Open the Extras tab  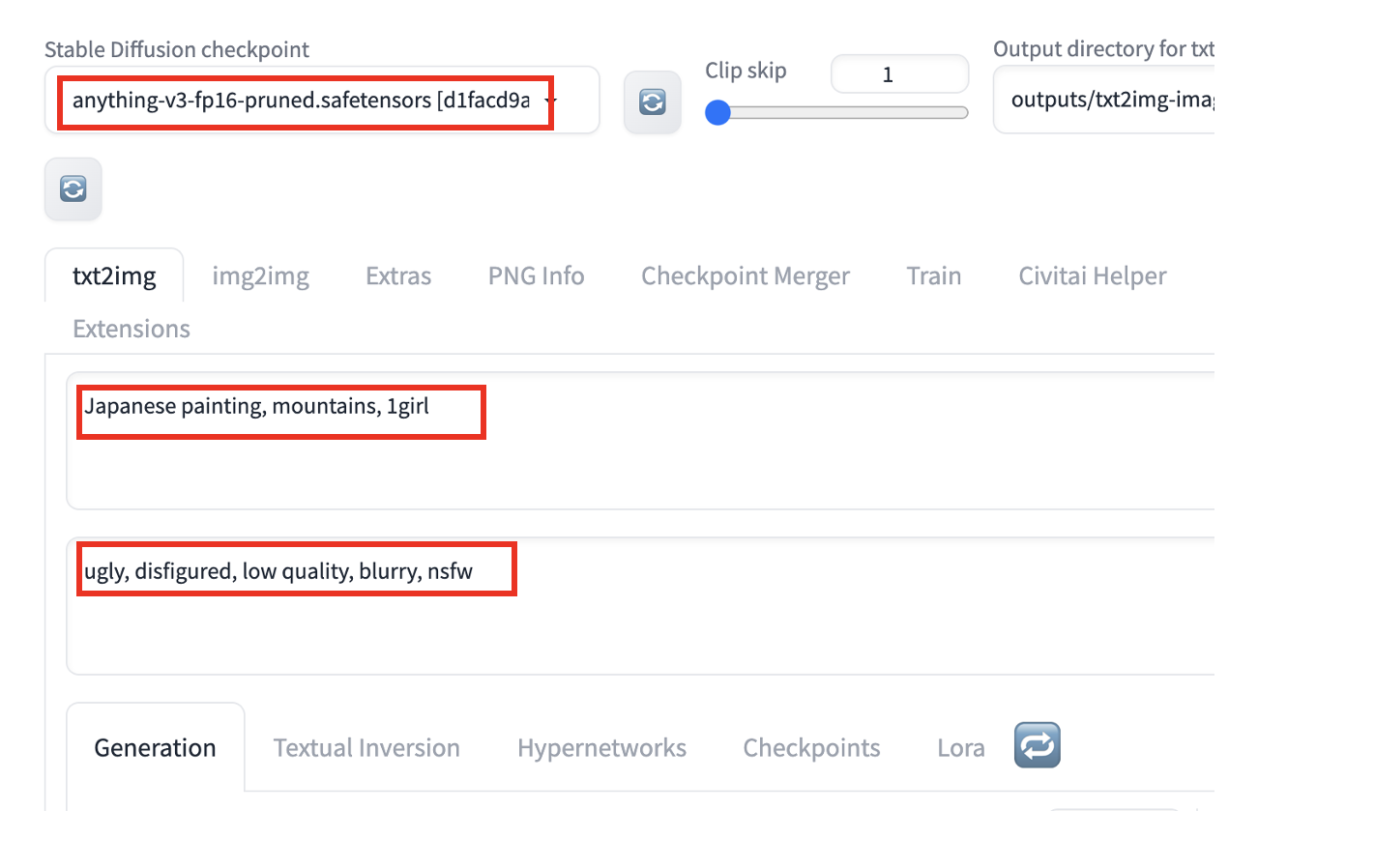(x=398, y=276)
